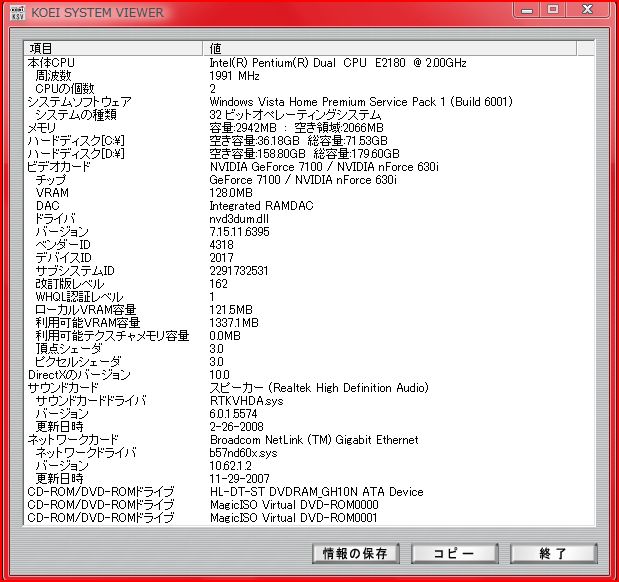Click the 6.0.1.5574 version value

click(233, 414)
